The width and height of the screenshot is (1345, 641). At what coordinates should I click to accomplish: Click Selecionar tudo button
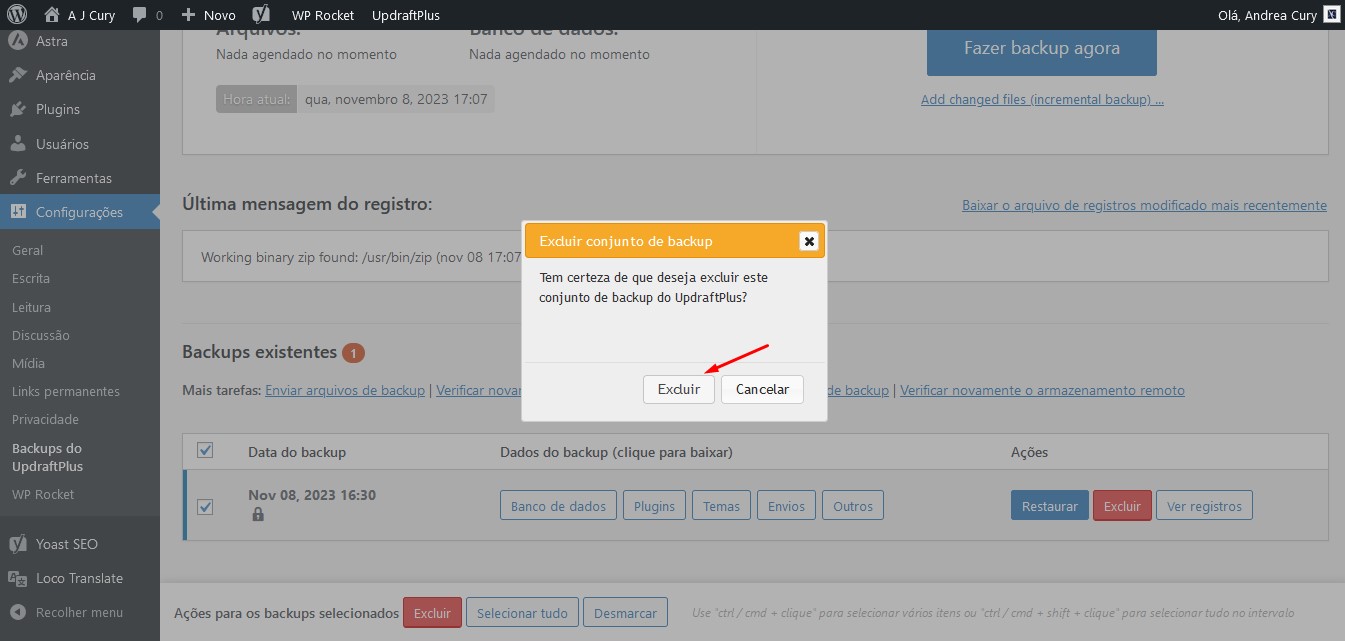click(x=522, y=613)
